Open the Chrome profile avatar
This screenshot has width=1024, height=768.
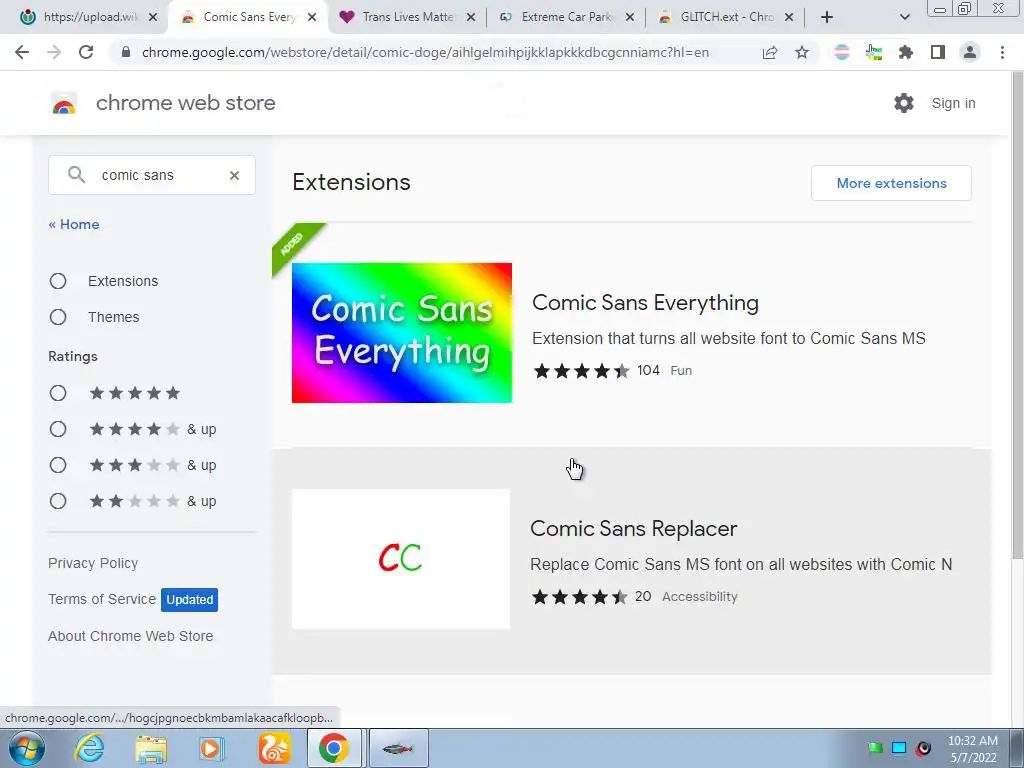[x=970, y=52]
